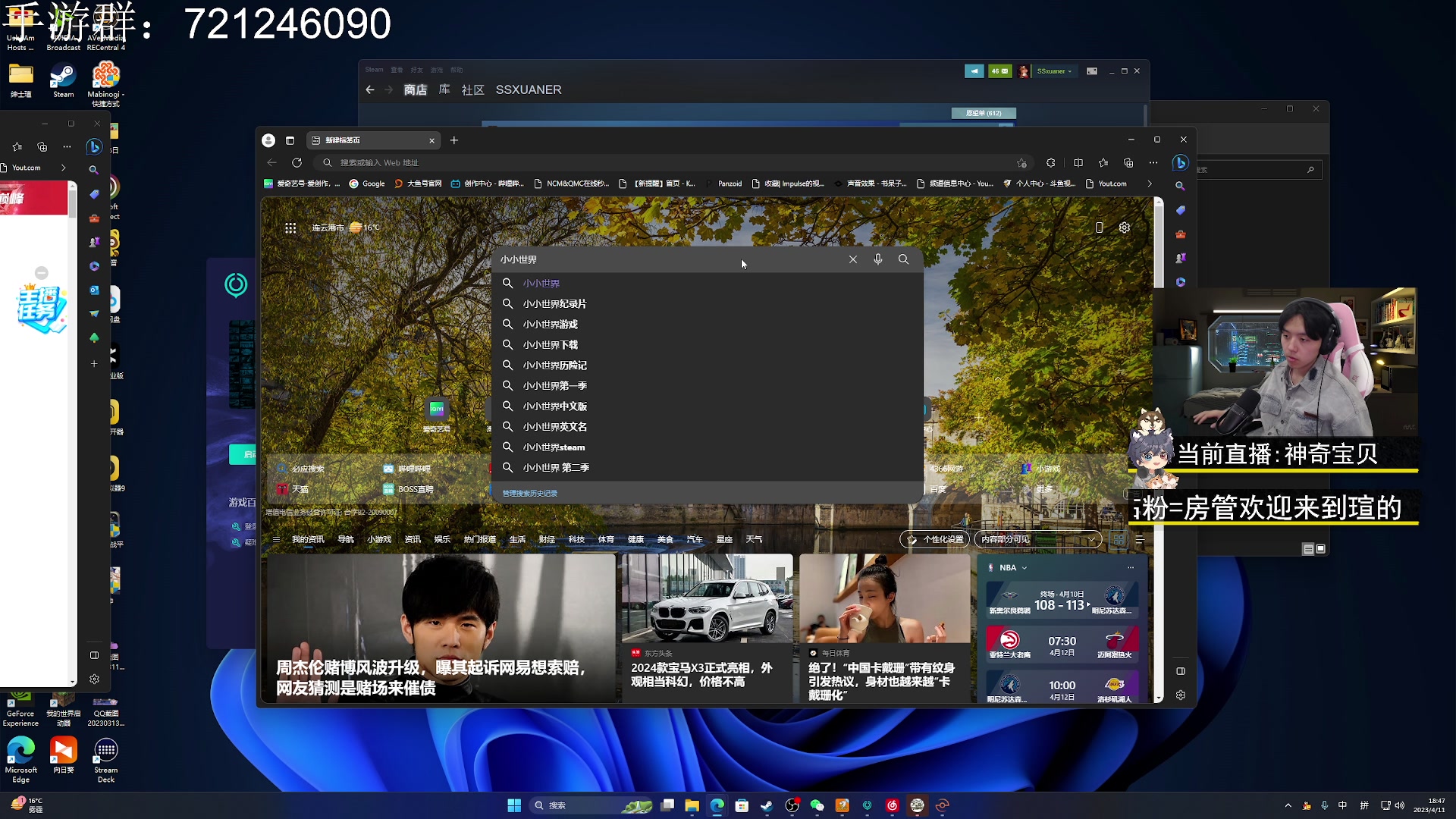Open the Favorites star-list icon
Screen dimensions: 1456x819
click(1103, 162)
